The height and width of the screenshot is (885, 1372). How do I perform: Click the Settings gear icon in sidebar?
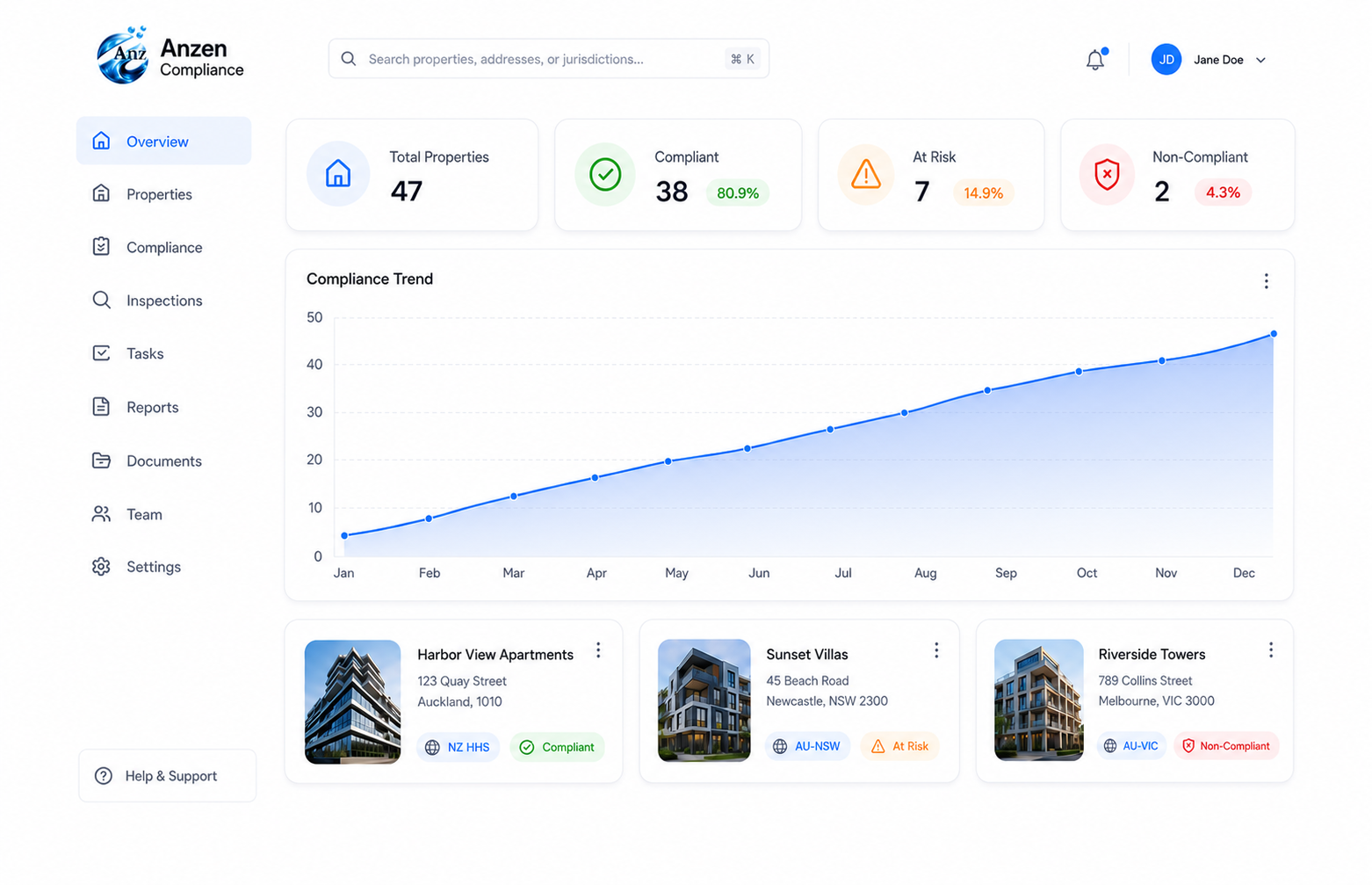click(x=101, y=567)
